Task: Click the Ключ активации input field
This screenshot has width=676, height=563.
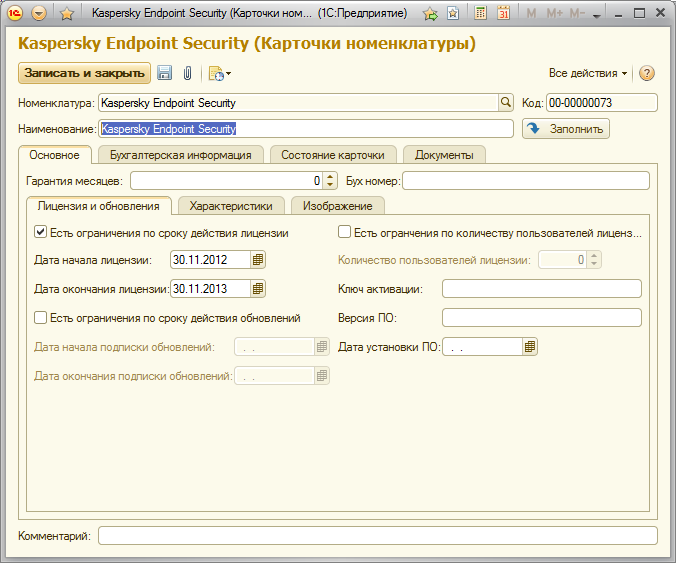Action: (542, 288)
